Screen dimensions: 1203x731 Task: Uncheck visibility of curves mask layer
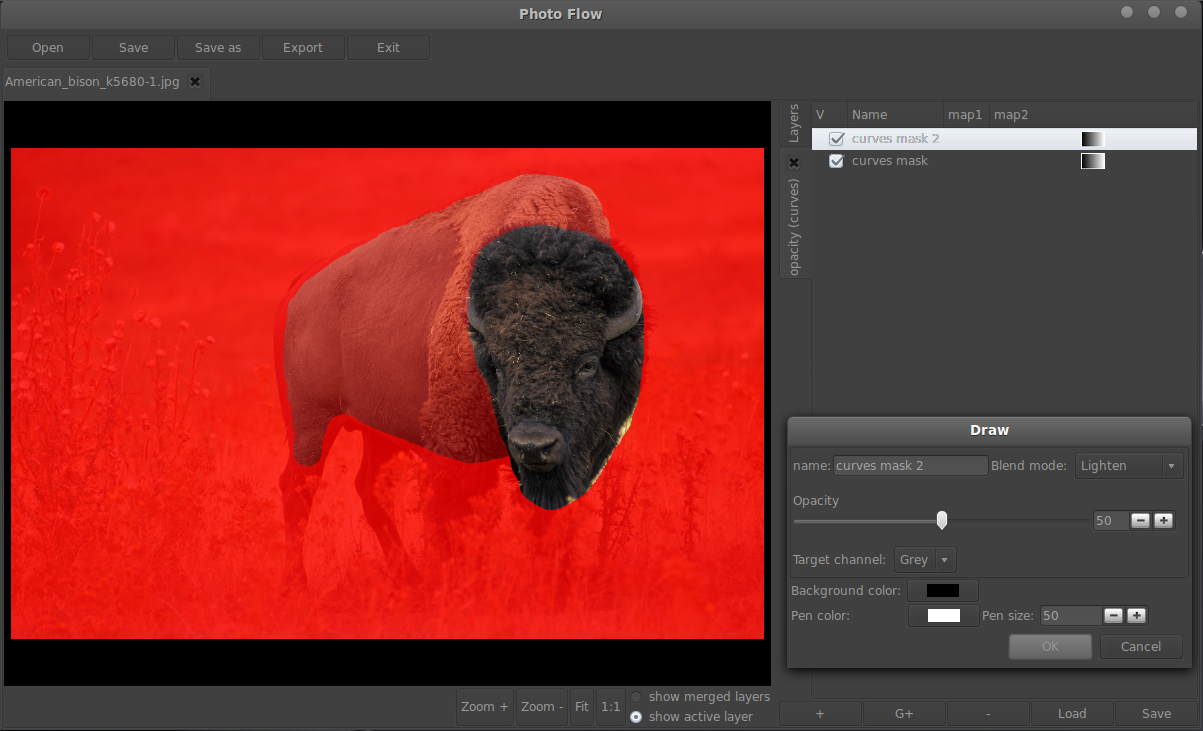coord(836,160)
